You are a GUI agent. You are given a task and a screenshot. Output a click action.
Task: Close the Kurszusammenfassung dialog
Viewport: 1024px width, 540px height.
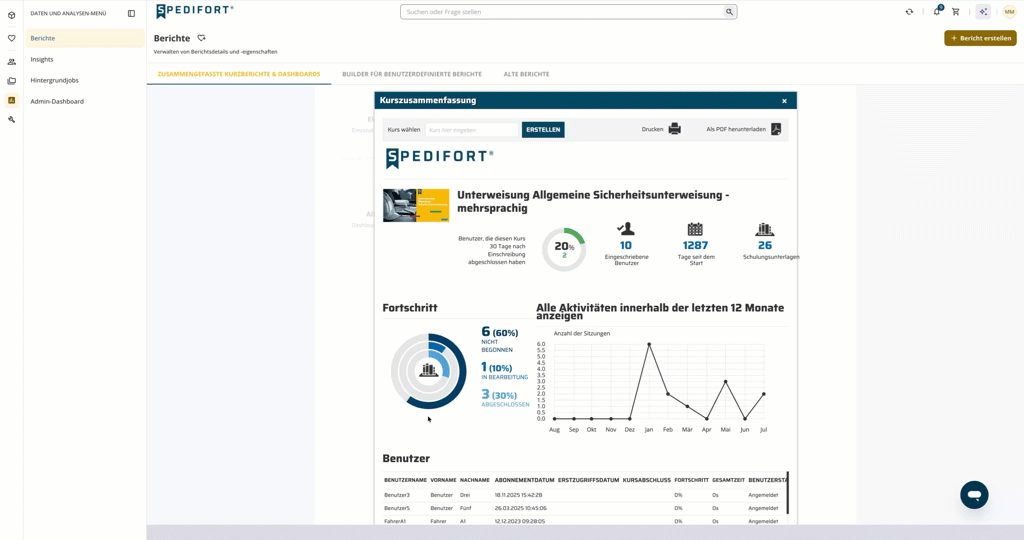tap(784, 101)
